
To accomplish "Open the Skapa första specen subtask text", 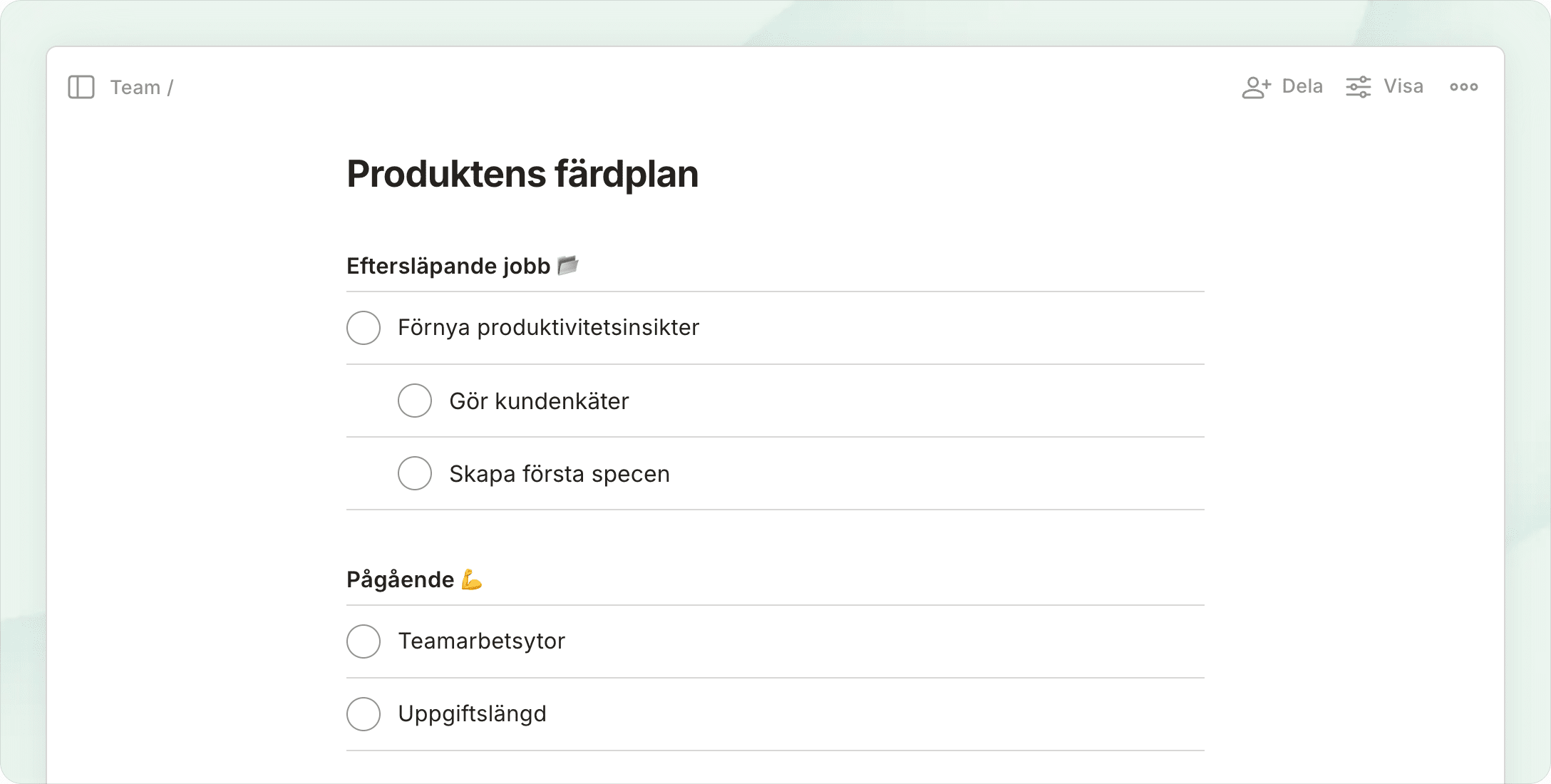I will coord(559,474).
